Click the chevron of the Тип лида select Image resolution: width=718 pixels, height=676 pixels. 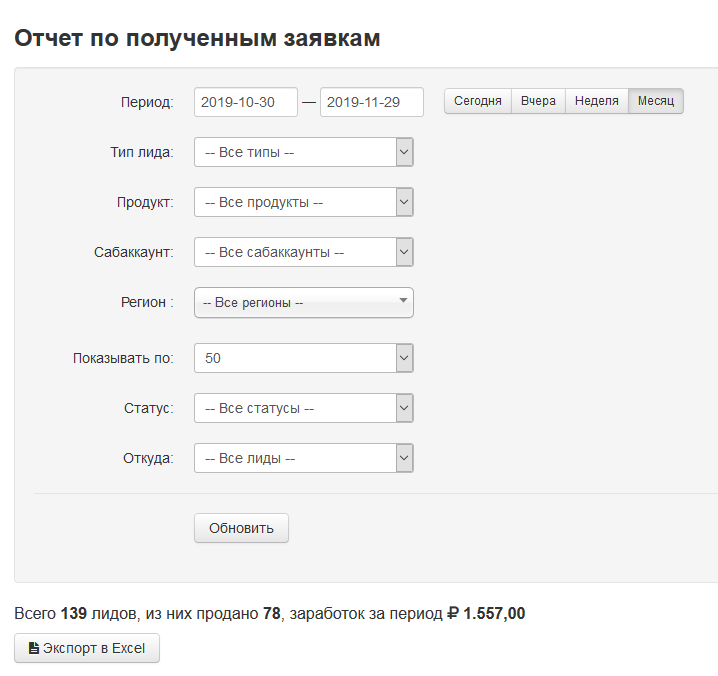[x=404, y=152]
